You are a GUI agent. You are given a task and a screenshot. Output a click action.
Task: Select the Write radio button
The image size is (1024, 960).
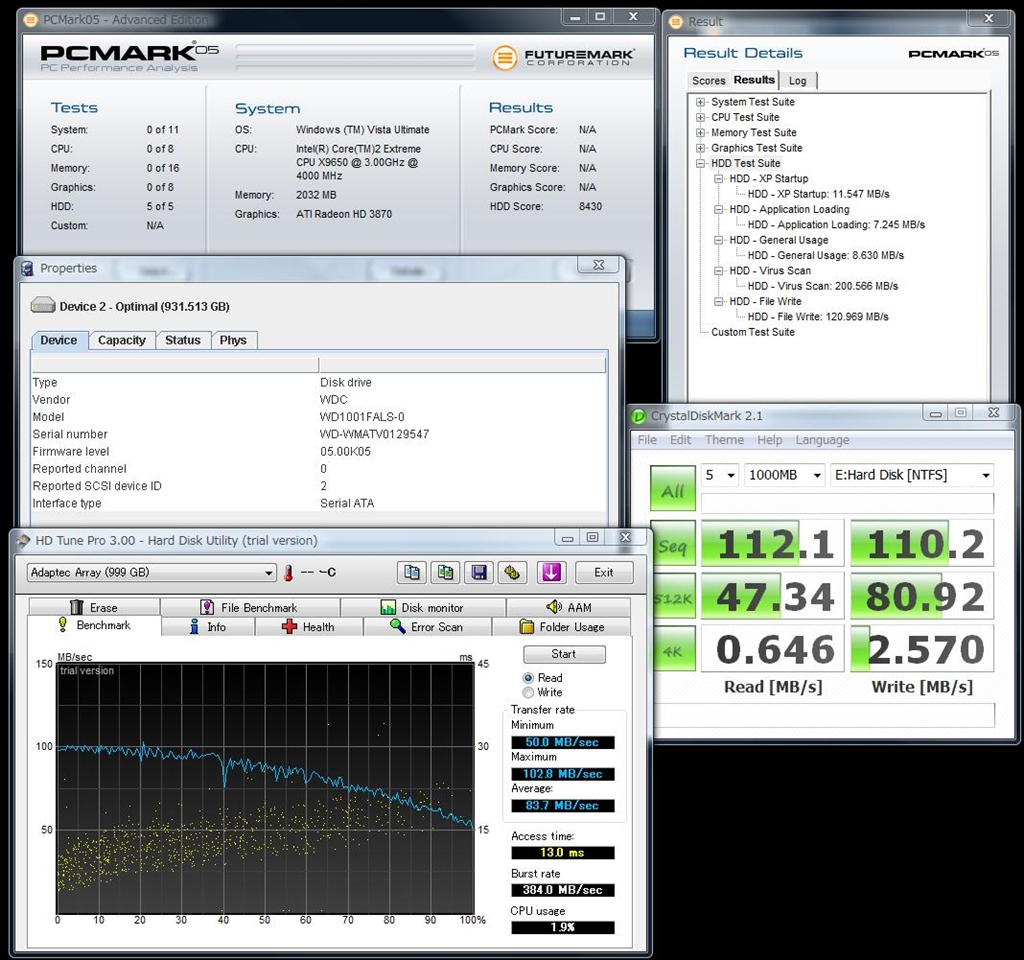point(528,692)
